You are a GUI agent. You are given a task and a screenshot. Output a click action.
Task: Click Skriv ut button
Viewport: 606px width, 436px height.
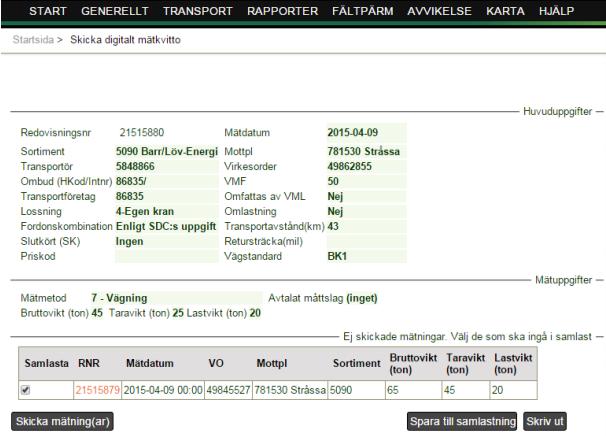[x=545, y=421]
